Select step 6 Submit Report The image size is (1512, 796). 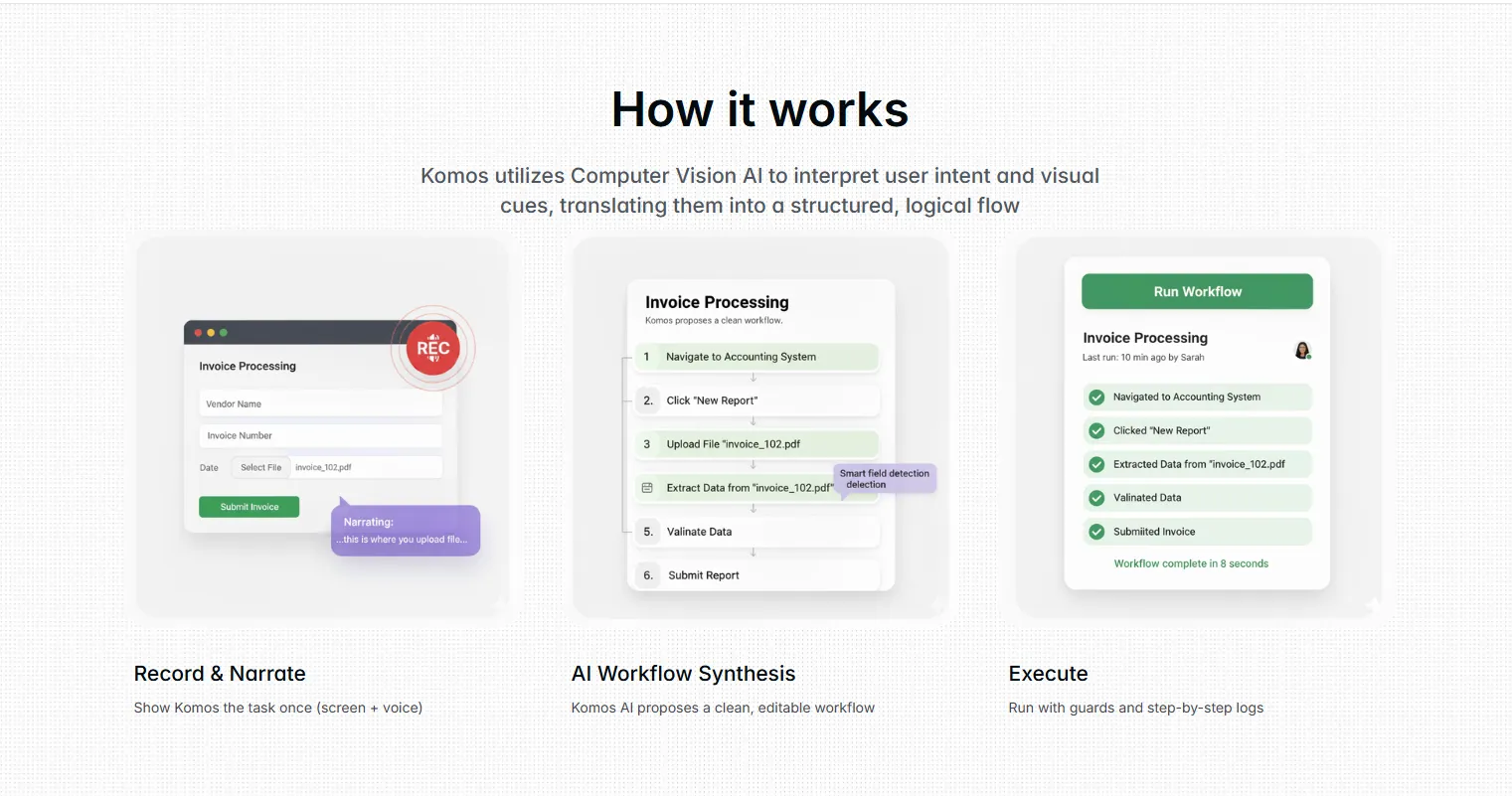(x=756, y=575)
